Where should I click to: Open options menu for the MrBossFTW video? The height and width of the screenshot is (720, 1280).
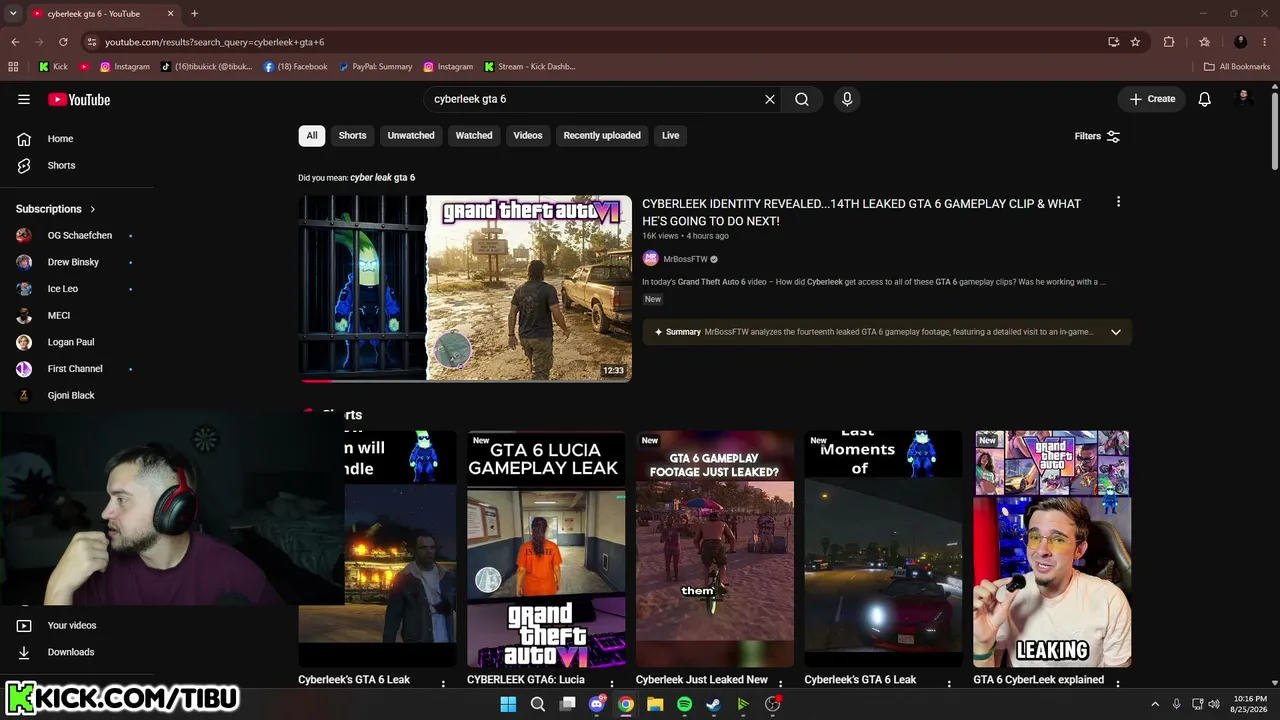pyautogui.click(x=1118, y=202)
